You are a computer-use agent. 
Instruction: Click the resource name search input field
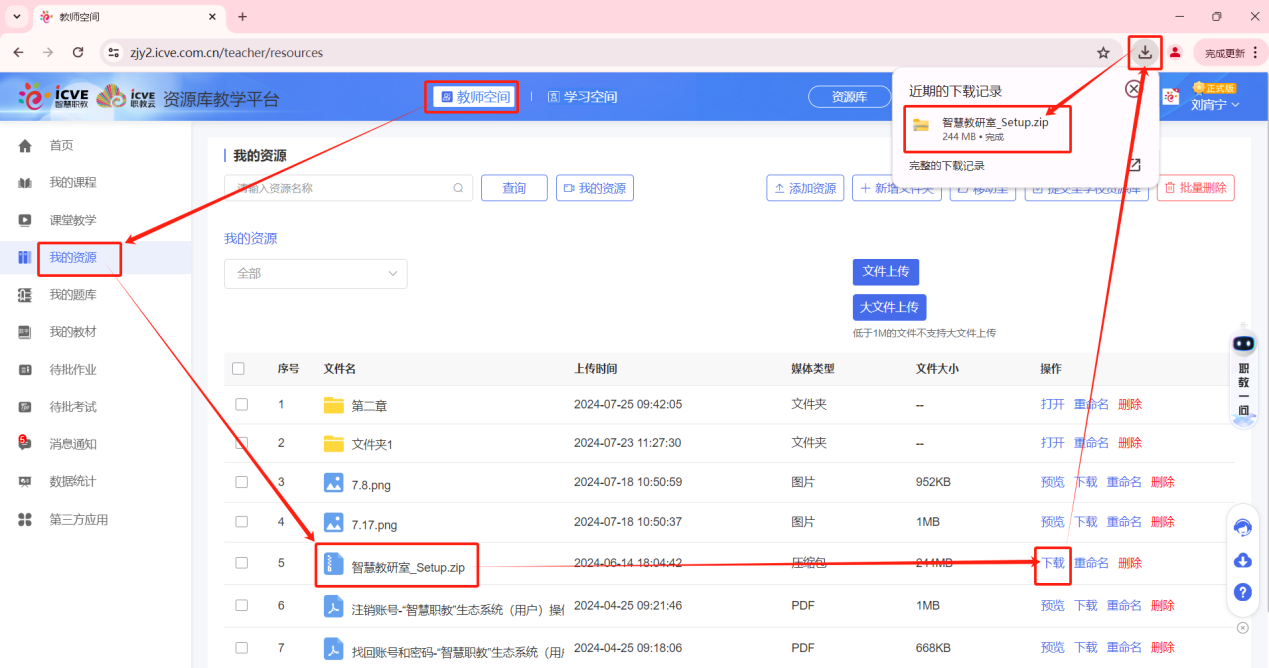(x=340, y=188)
